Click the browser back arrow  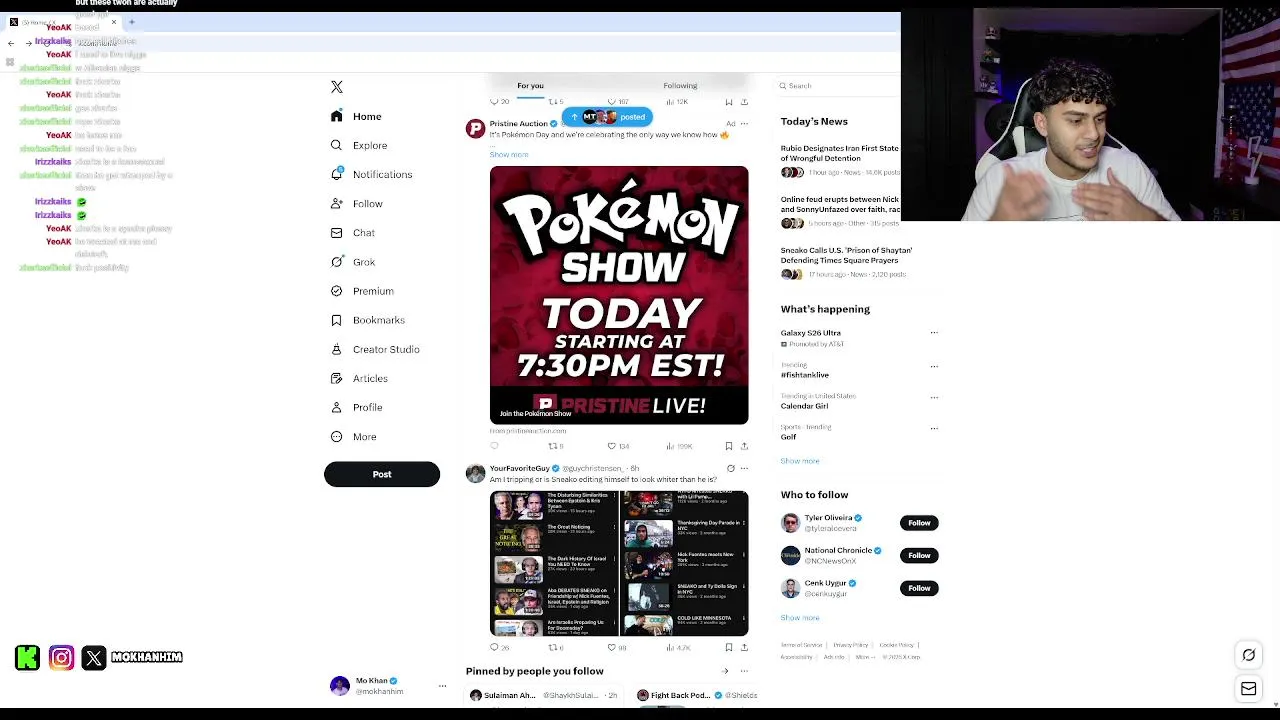11,43
